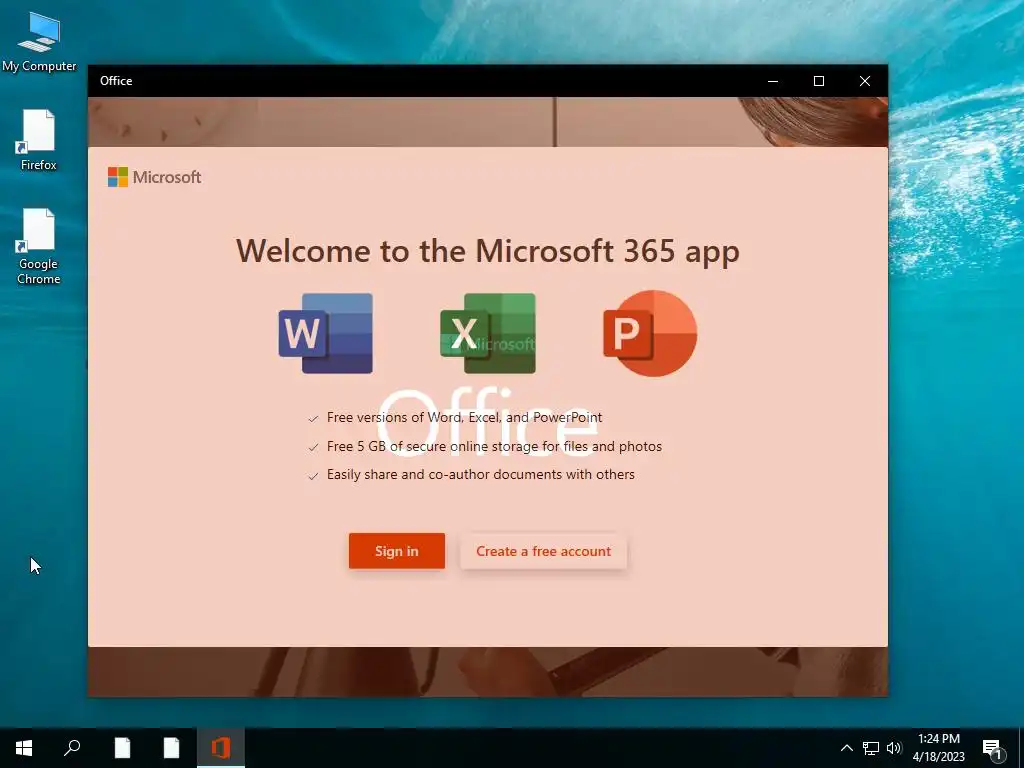Open My Computer desktop icon
The image size is (1024, 768).
tap(39, 41)
